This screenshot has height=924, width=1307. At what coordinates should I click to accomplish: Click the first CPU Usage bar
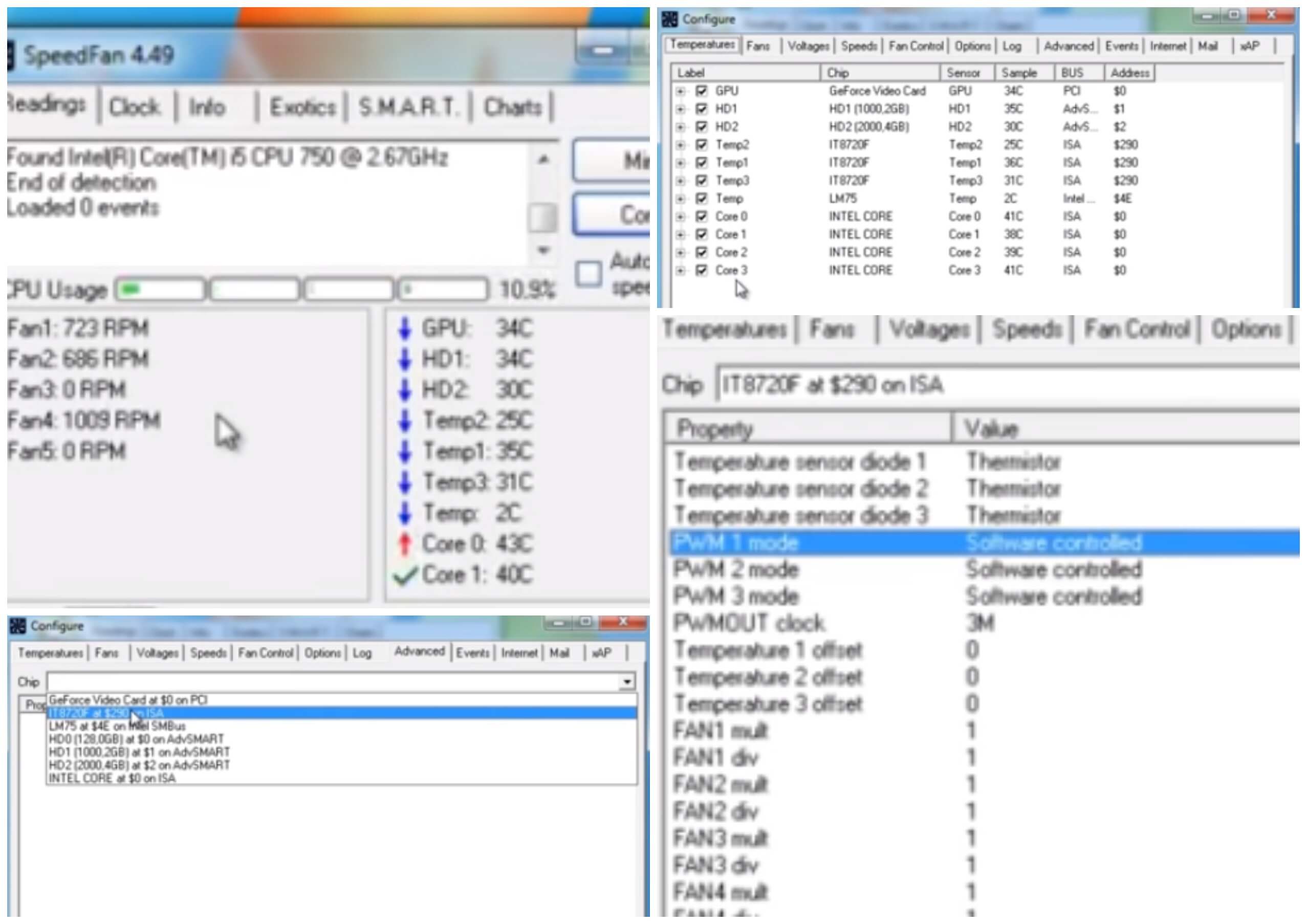tap(160, 290)
